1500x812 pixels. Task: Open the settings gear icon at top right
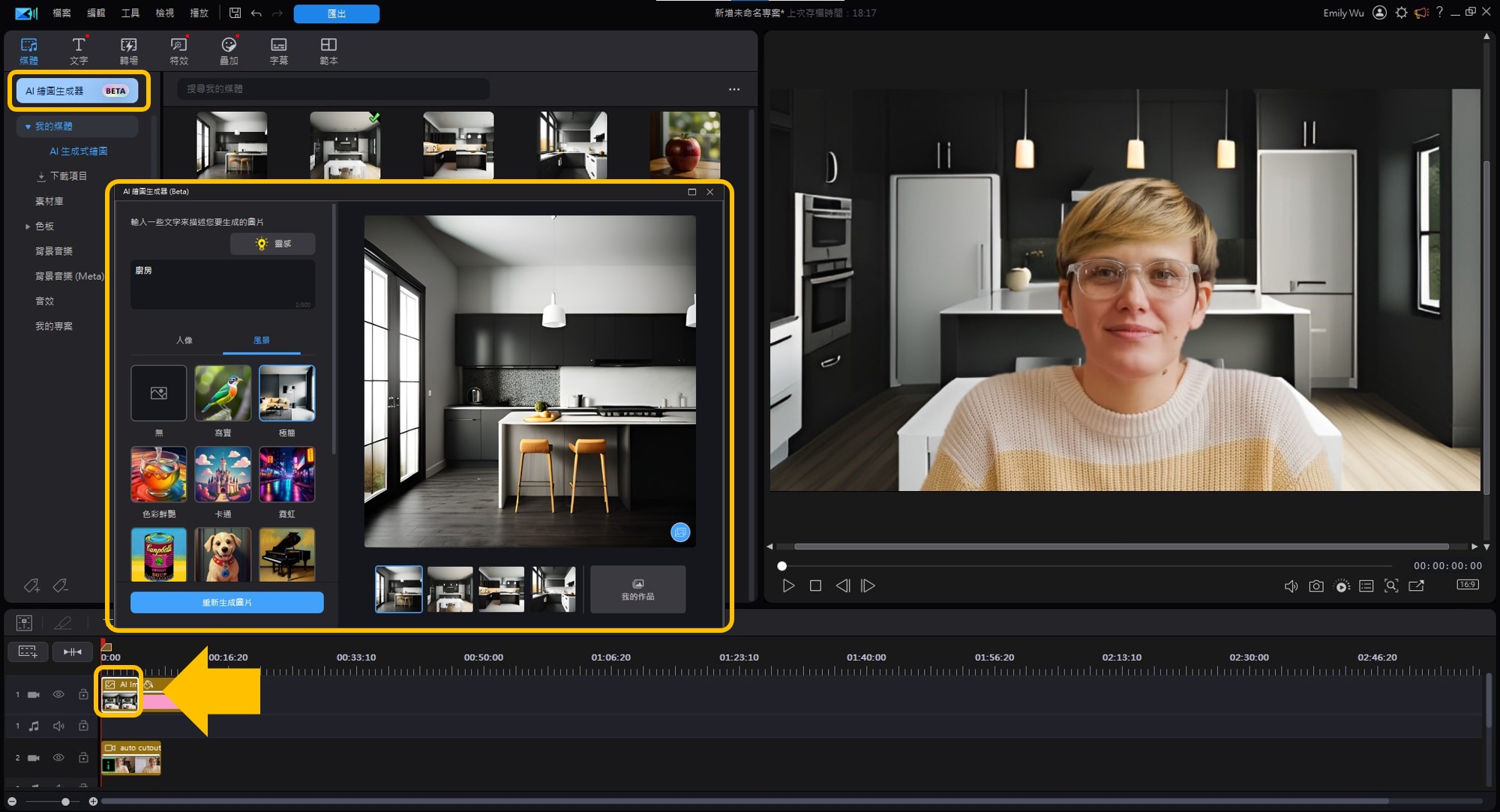(1401, 13)
